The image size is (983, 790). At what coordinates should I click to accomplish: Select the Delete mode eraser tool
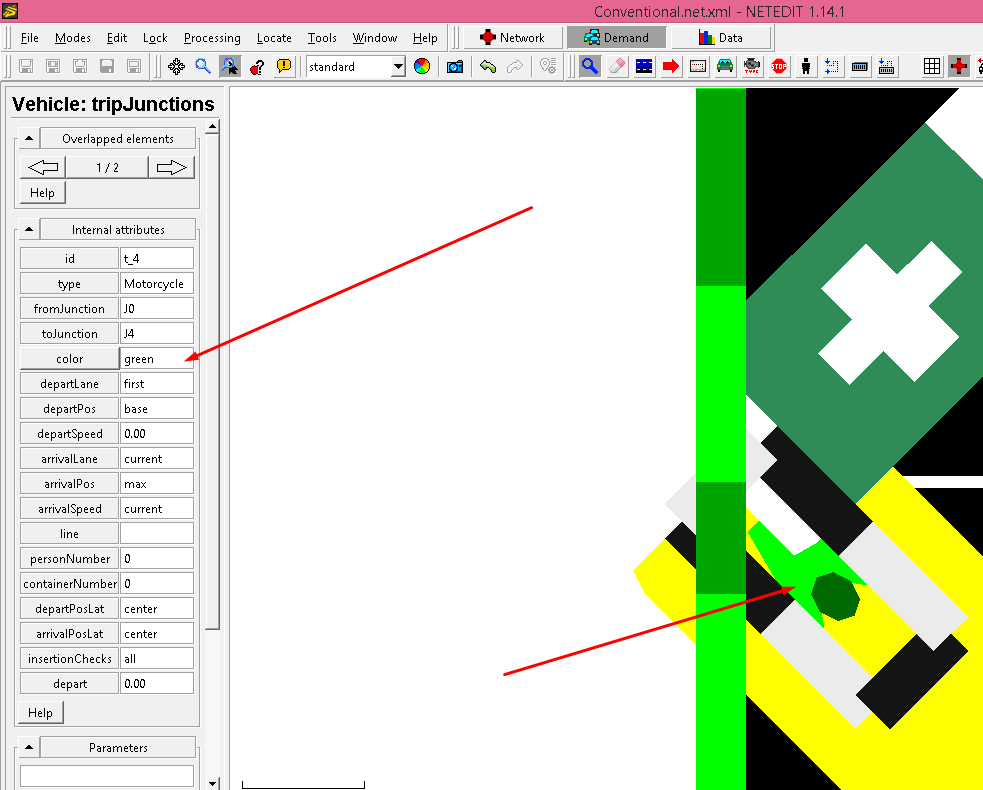617,66
